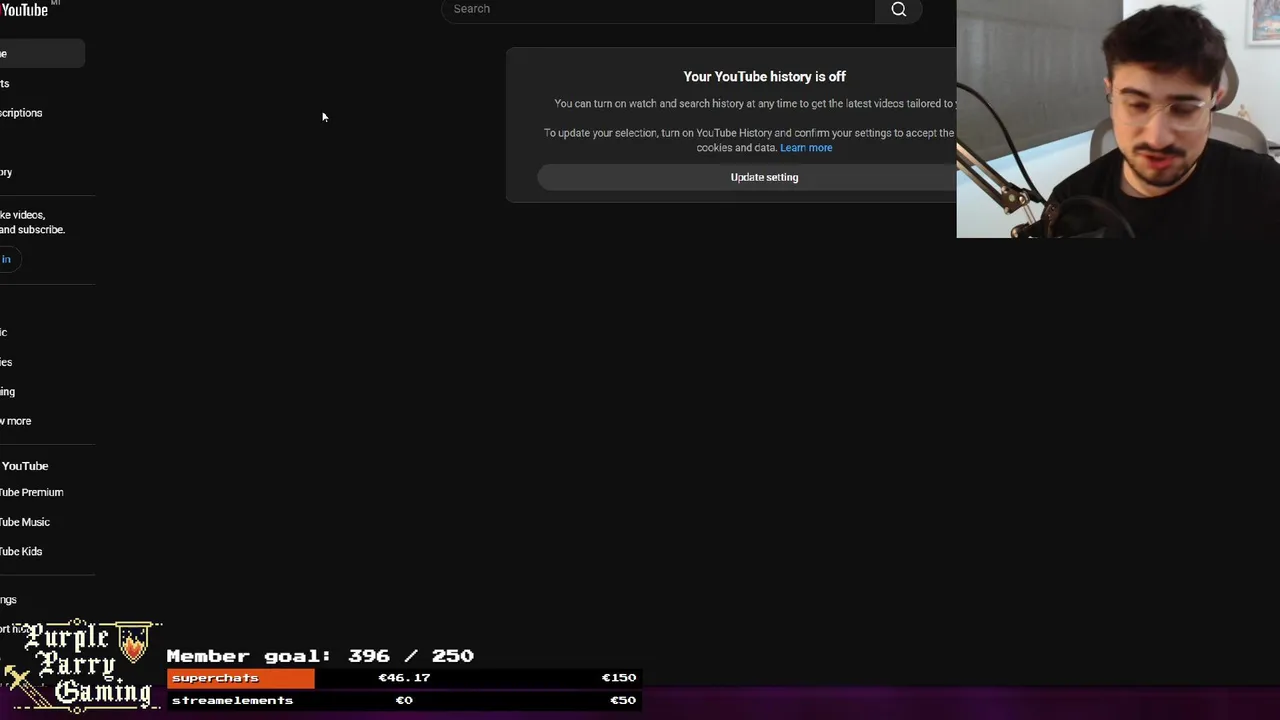Open Subscriptions in the sidebar
The width and height of the screenshot is (1280, 720).
click(x=21, y=113)
